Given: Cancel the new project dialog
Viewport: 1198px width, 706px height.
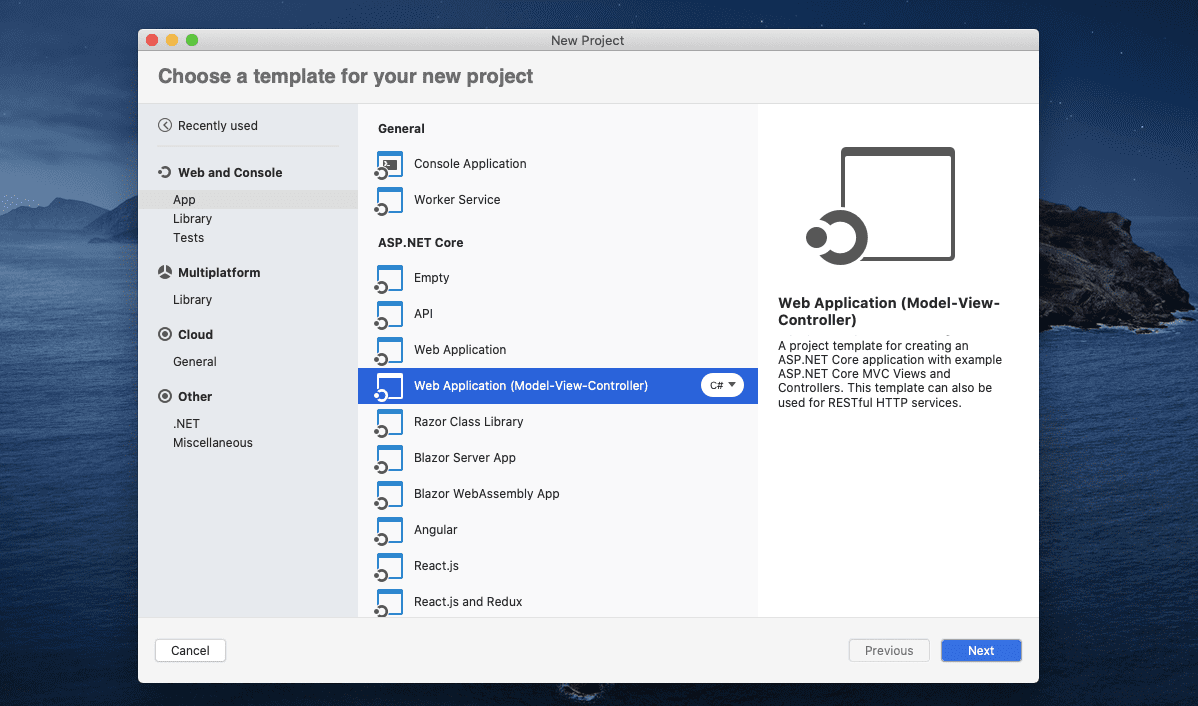Looking at the screenshot, I should click(x=190, y=650).
